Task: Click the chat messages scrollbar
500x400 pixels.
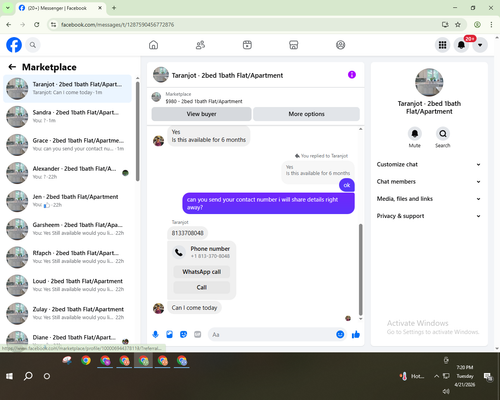Action: pos(360,269)
